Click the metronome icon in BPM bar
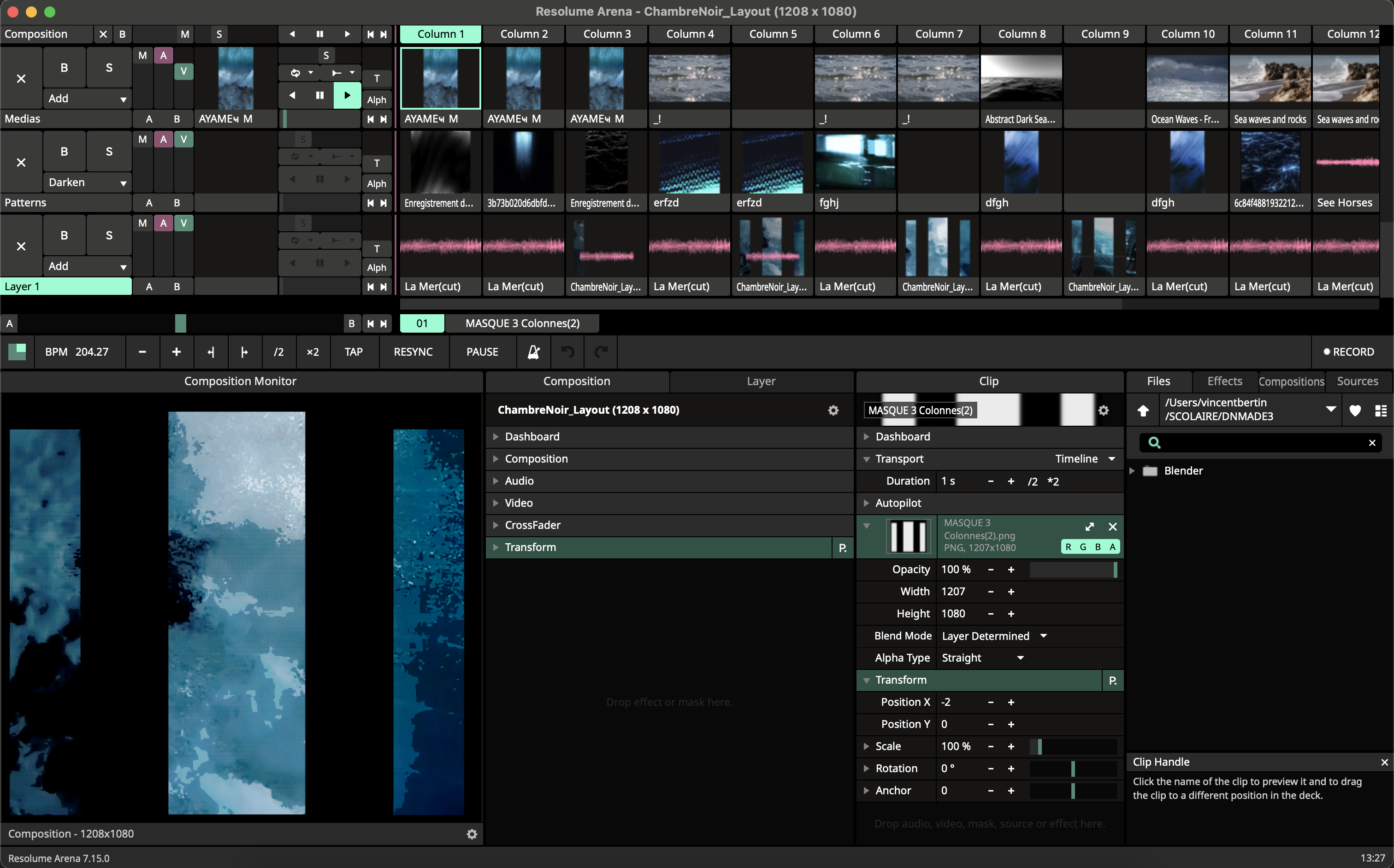 [x=533, y=352]
